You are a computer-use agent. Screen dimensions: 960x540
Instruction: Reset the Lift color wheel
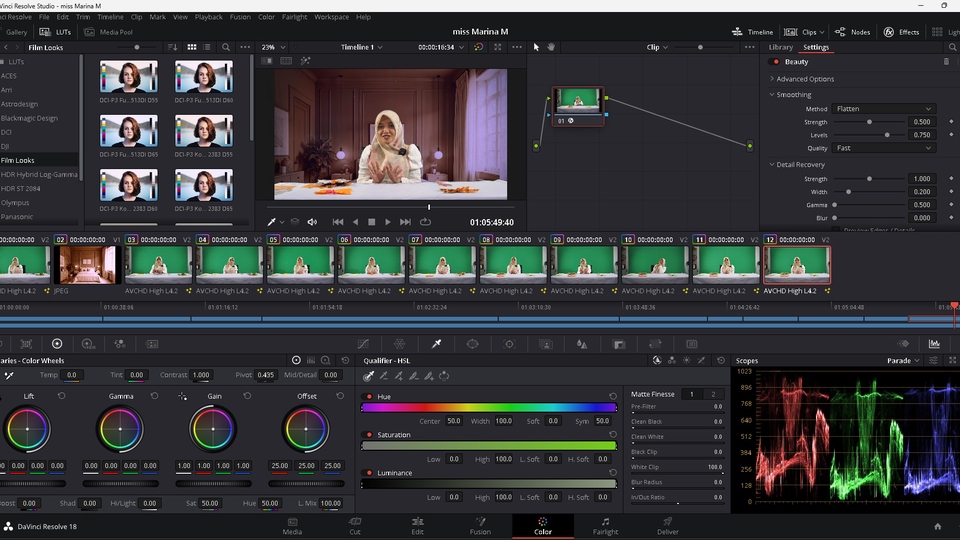point(61,396)
